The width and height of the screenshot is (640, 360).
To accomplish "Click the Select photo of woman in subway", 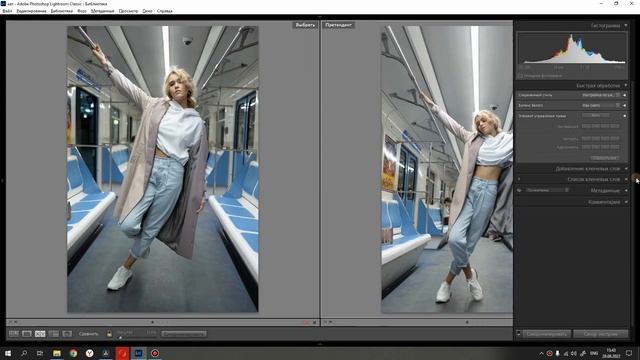I will click(x=163, y=169).
